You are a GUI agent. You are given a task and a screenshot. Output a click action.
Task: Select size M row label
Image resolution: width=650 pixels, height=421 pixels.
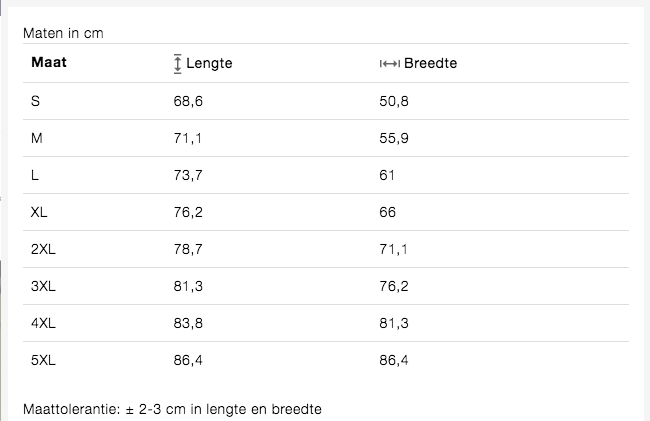point(37,138)
